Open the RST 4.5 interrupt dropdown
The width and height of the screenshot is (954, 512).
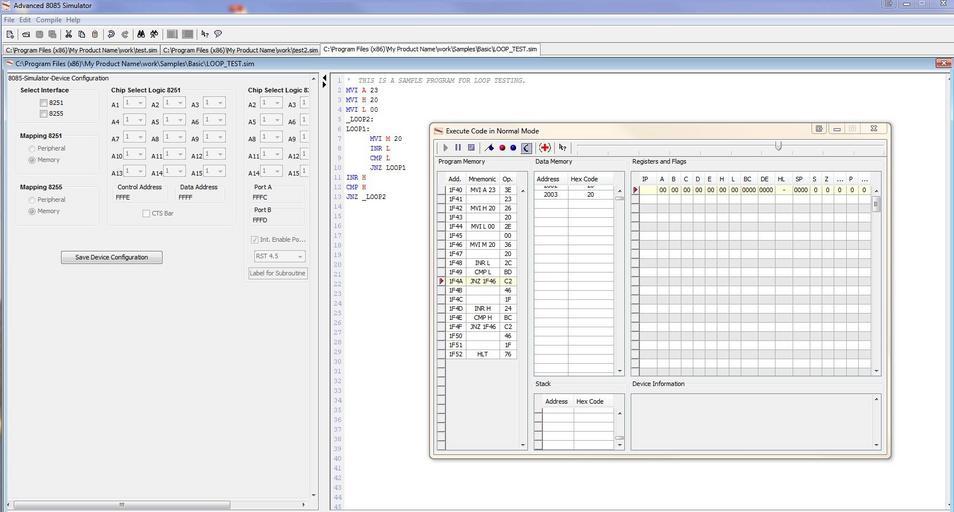[278, 256]
